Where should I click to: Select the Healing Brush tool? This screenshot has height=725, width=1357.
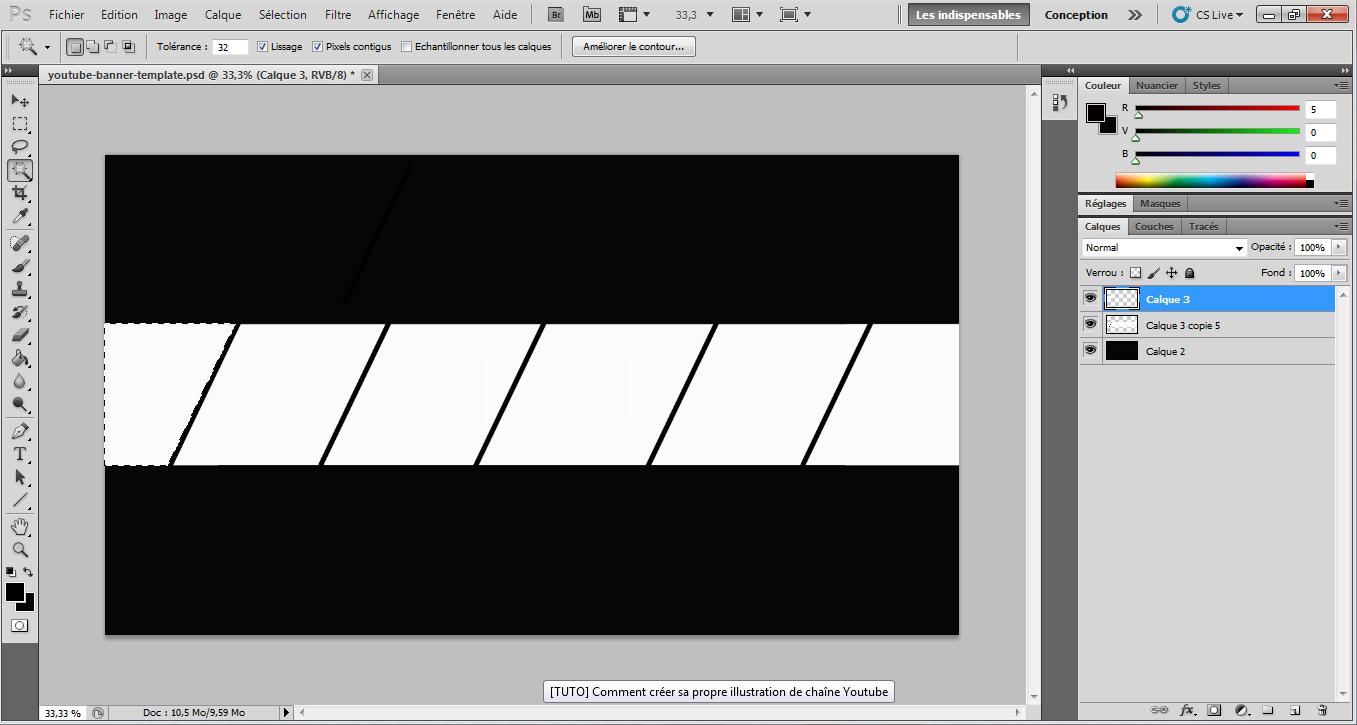click(x=20, y=243)
